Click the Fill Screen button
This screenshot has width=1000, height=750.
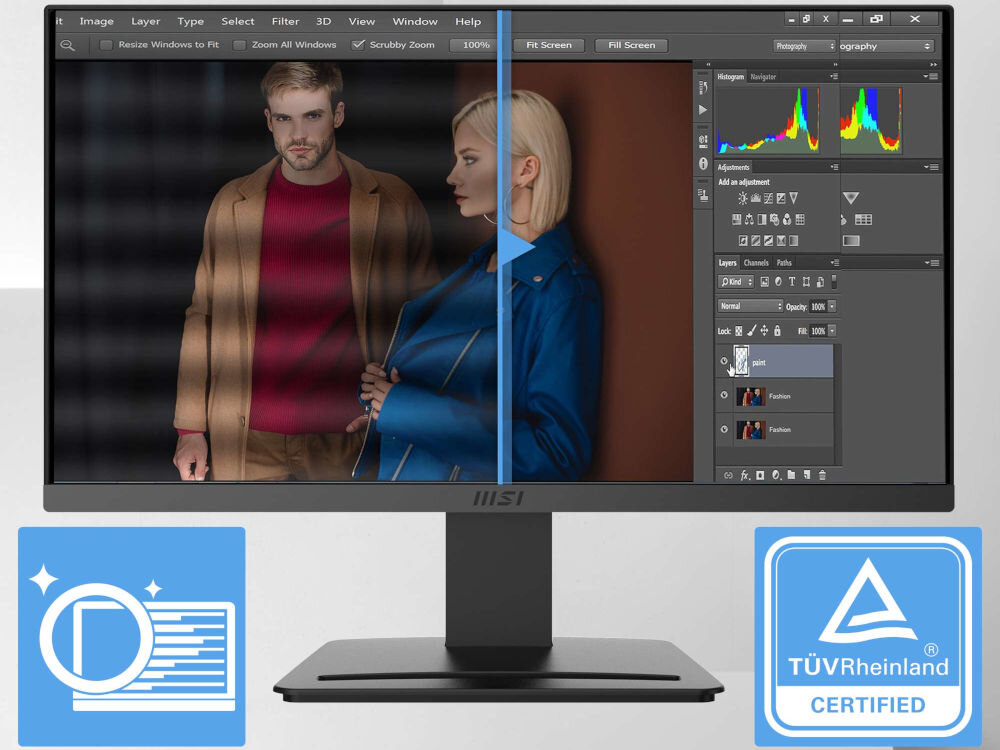(632, 45)
